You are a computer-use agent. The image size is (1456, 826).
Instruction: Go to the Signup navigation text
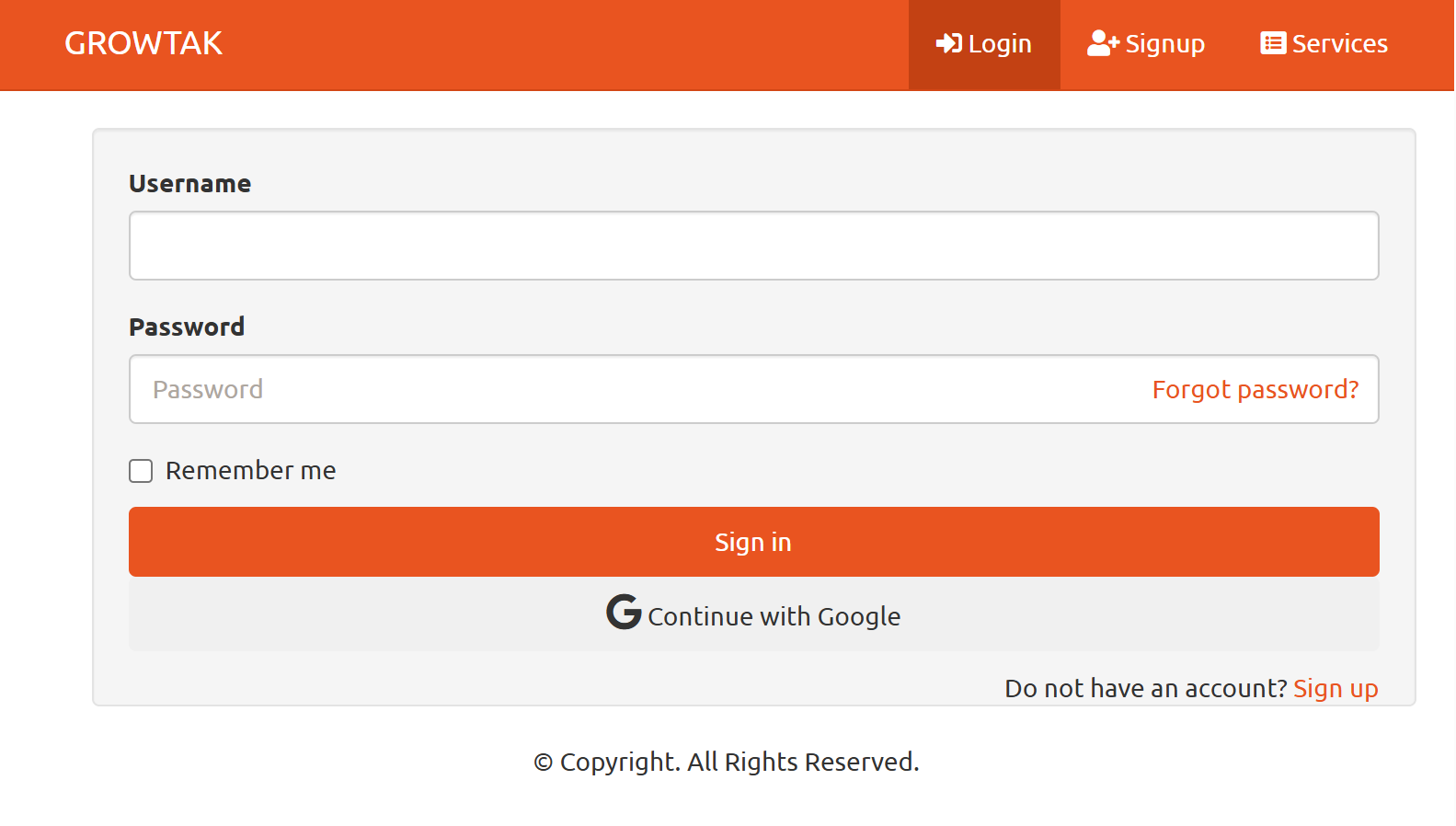(1164, 44)
